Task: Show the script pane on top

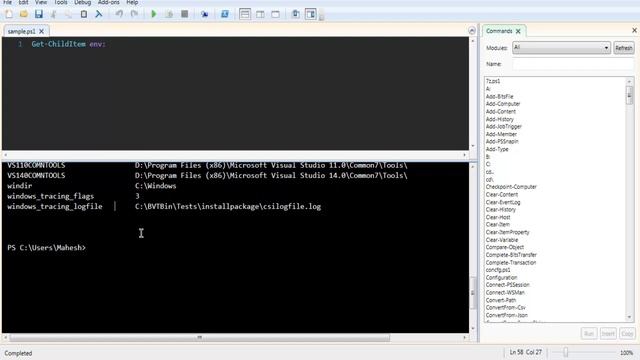Action: click(245, 14)
